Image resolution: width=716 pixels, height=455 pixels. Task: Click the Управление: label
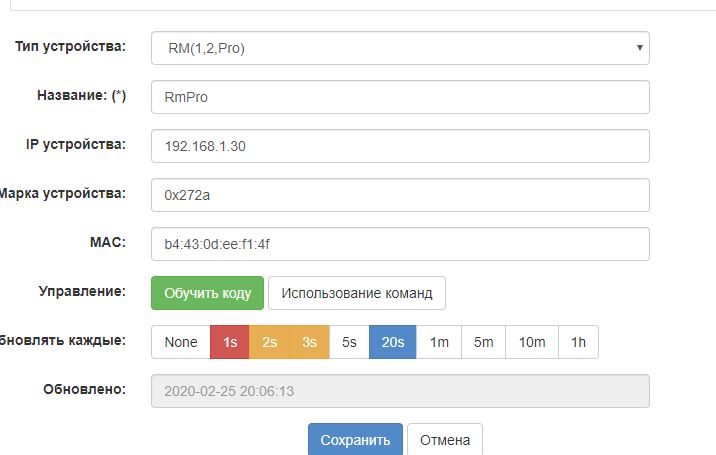[82, 291]
